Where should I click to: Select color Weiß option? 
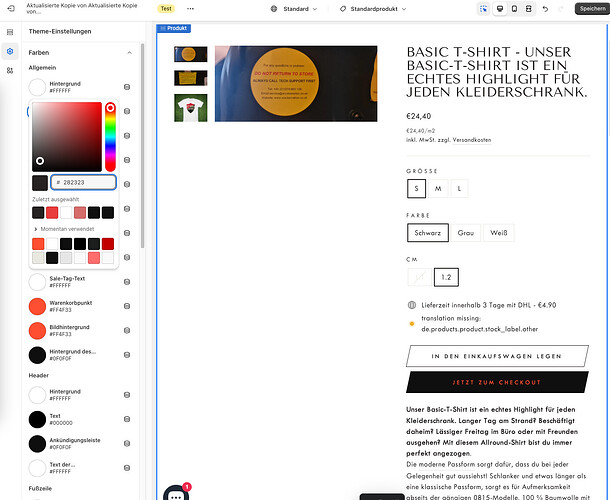(x=499, y=233)
